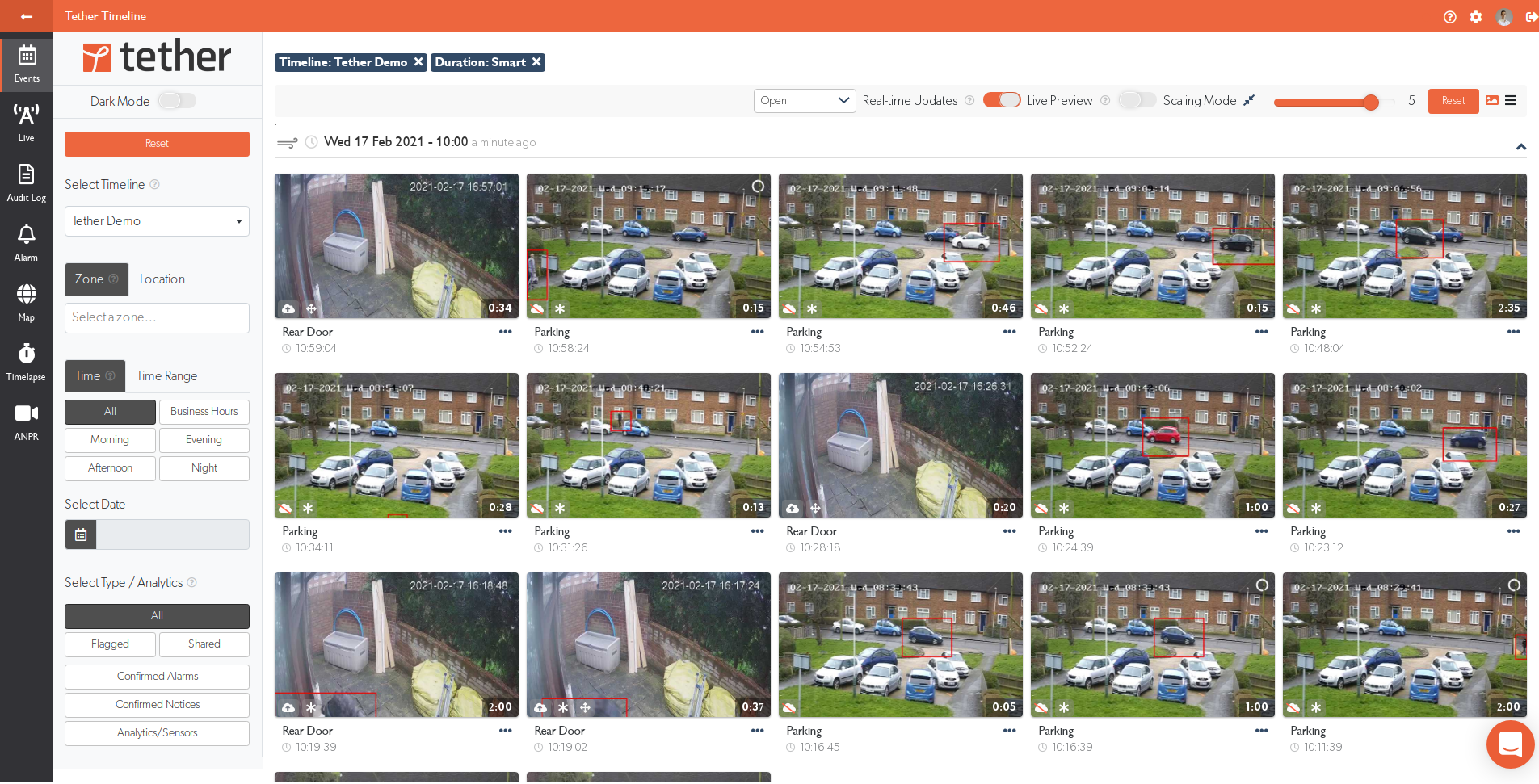Switch to the Time Range tab

166,376
